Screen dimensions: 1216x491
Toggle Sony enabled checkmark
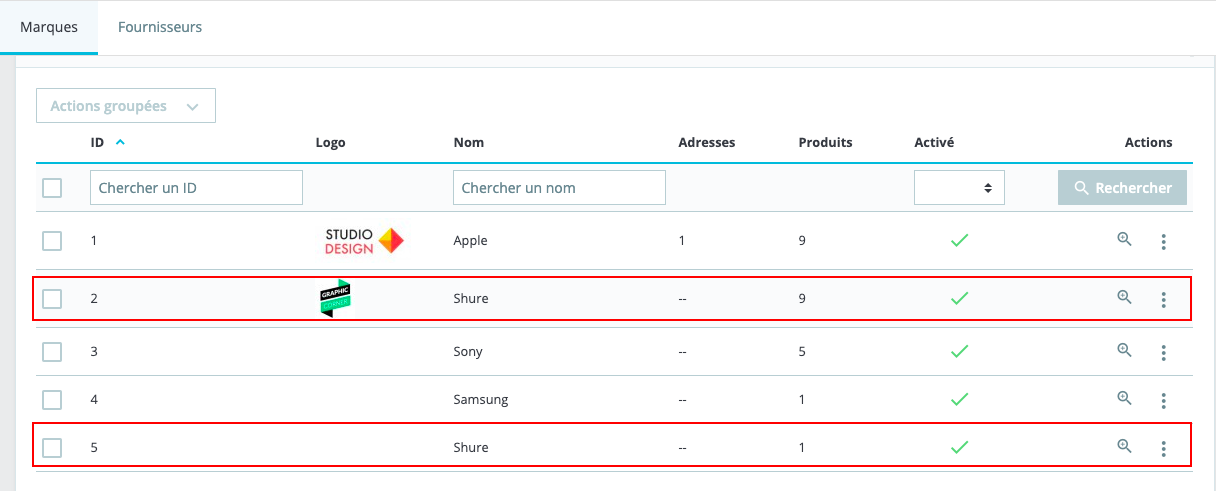(x=959, y=351)
